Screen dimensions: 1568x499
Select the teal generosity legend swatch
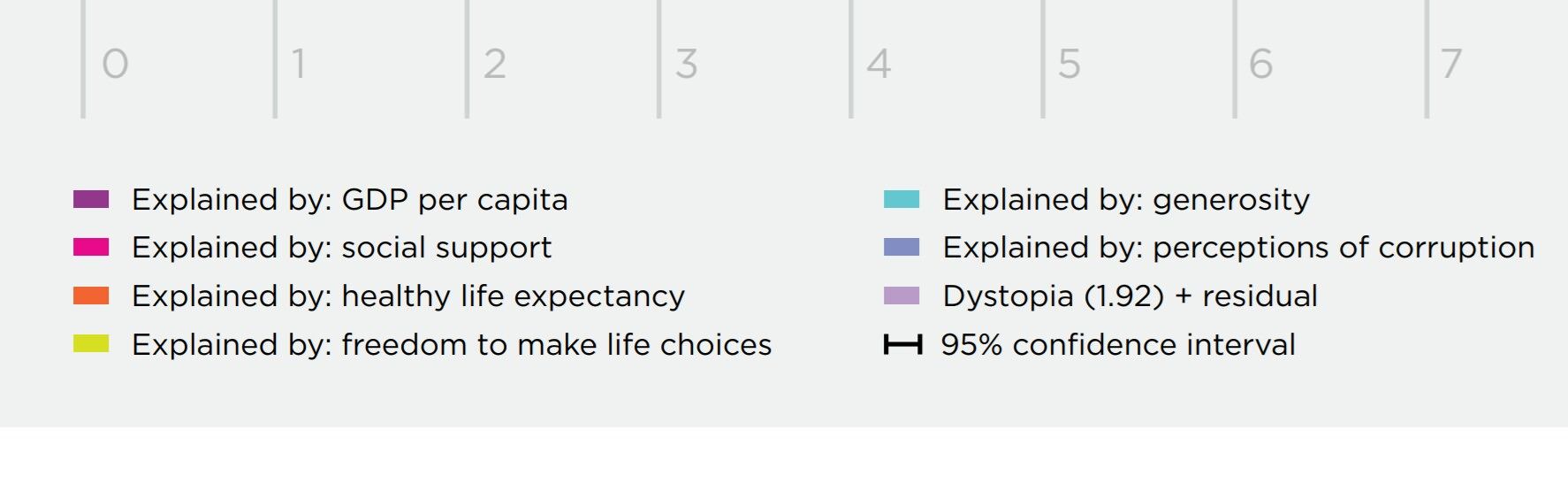tap(902, 199)
